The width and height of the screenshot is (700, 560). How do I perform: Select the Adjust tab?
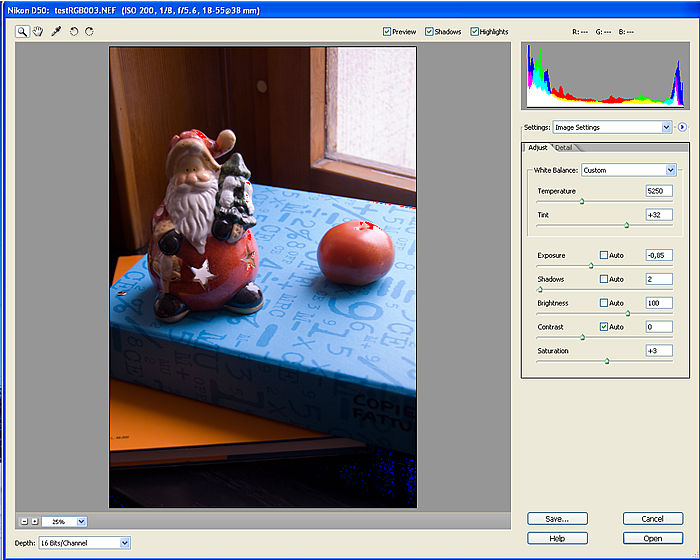(x=538, y=148)
